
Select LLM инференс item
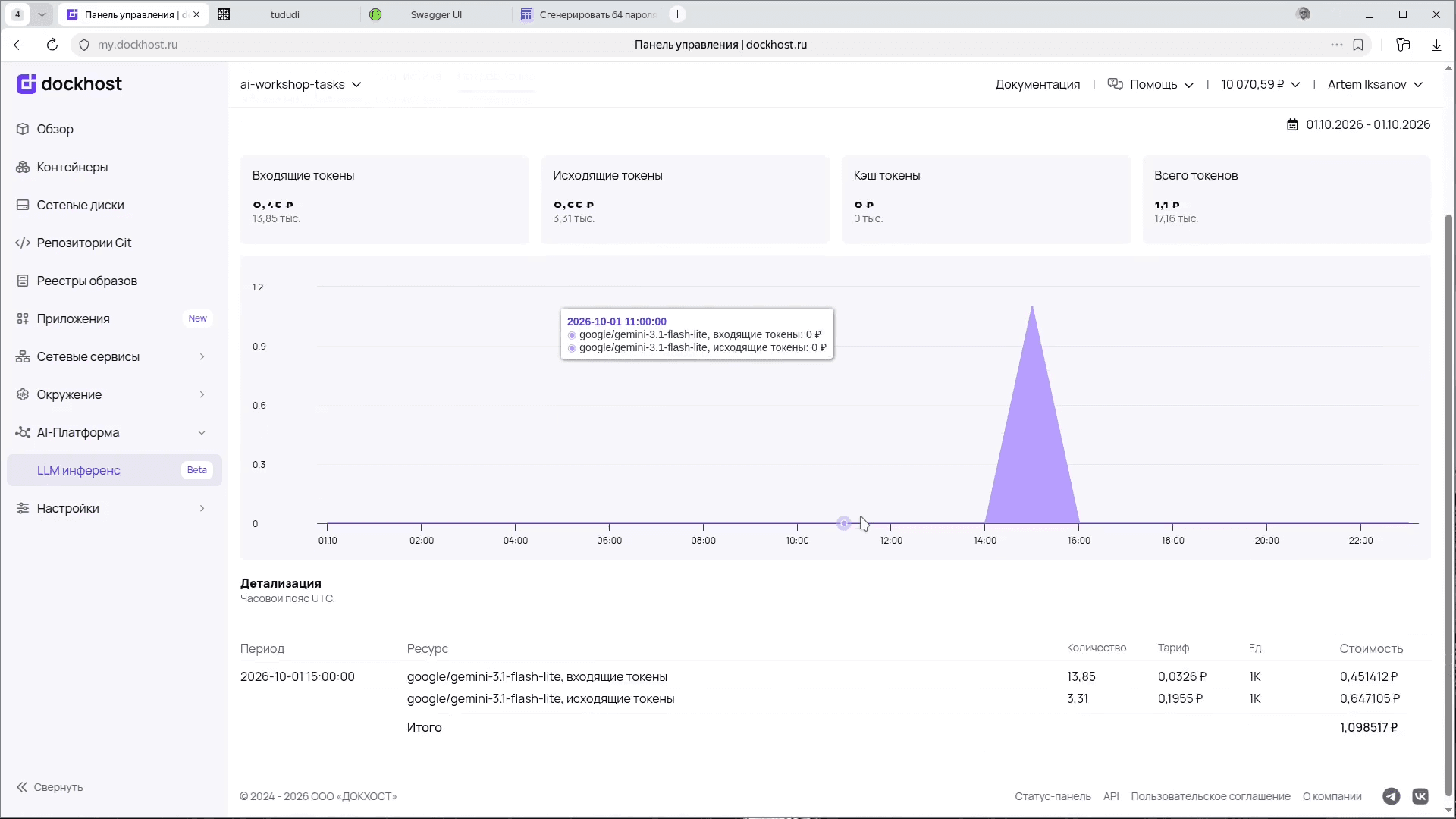114,470
